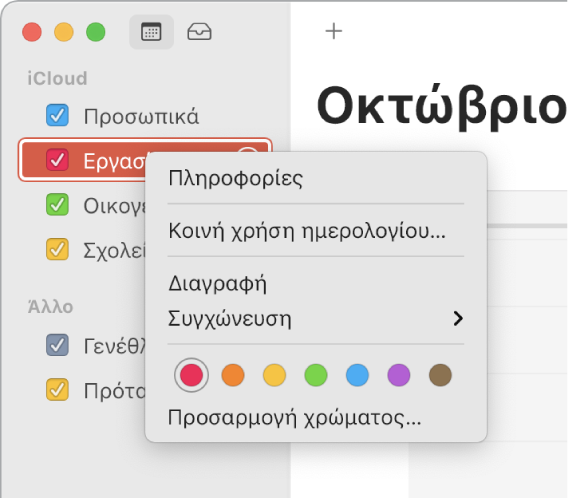This screenshot has height=500, width=569.
Task: Pick the brown color swatch
Action: pos(440,375)
